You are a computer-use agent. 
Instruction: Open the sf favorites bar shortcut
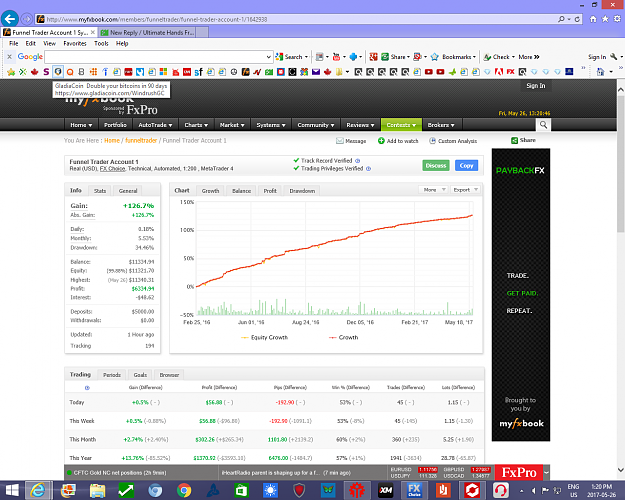coord(199,72)
